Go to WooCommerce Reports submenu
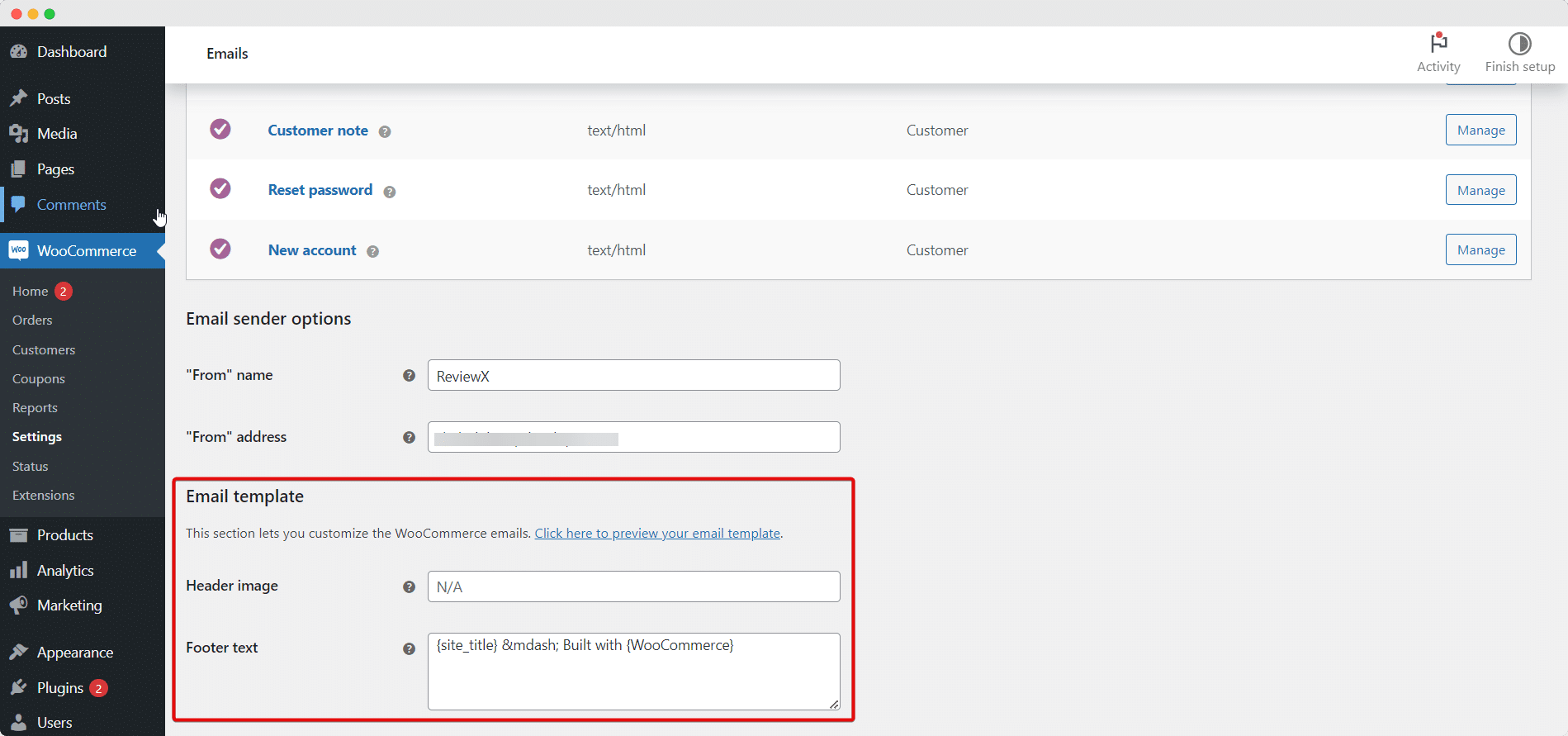The image size is (1568, 736). (35, 407)
